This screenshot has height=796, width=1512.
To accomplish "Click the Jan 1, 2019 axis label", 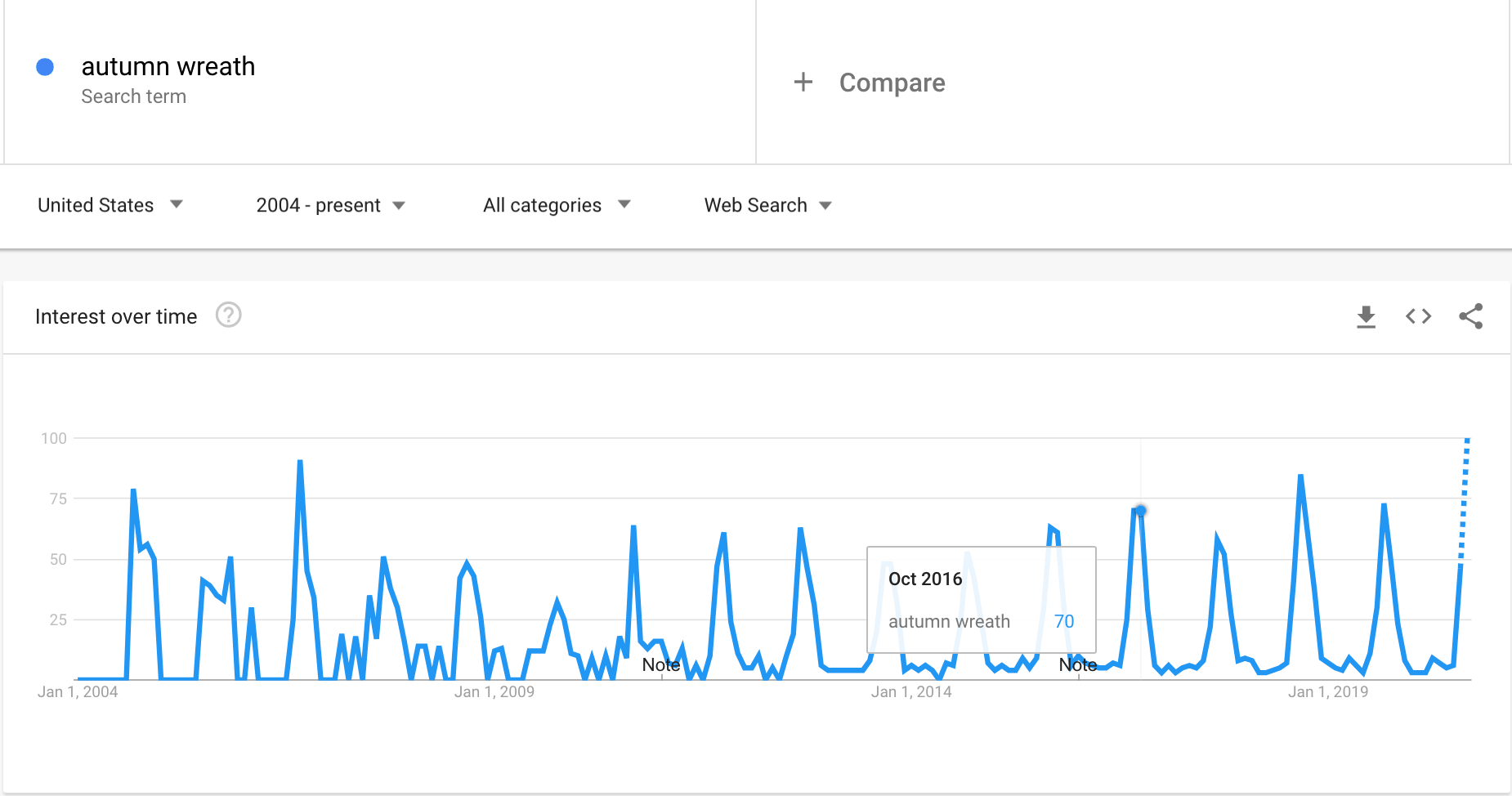I will (1327, 692).
